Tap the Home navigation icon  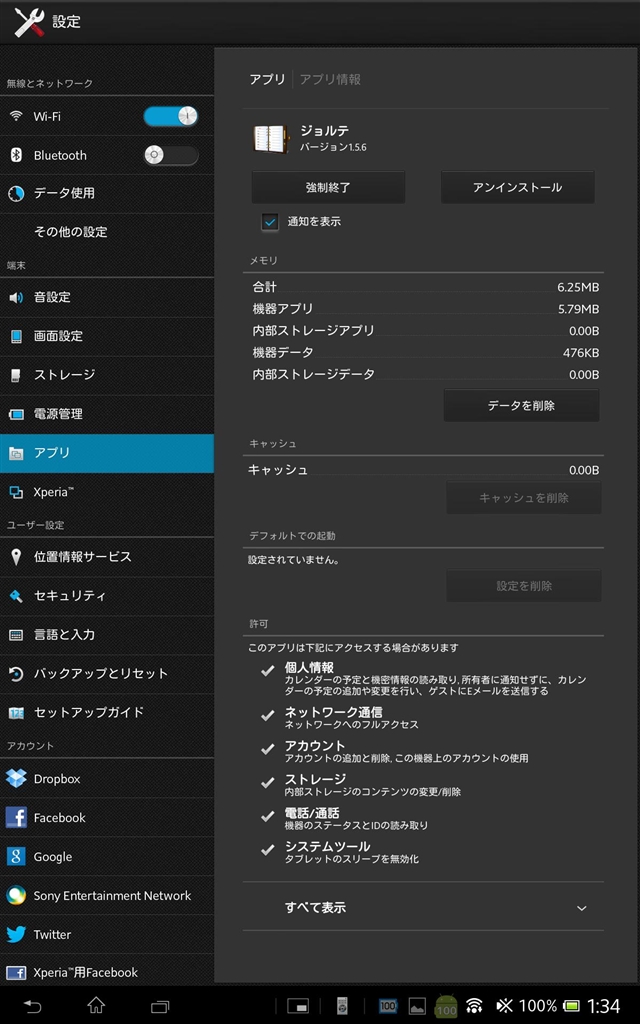[96, 1005]
